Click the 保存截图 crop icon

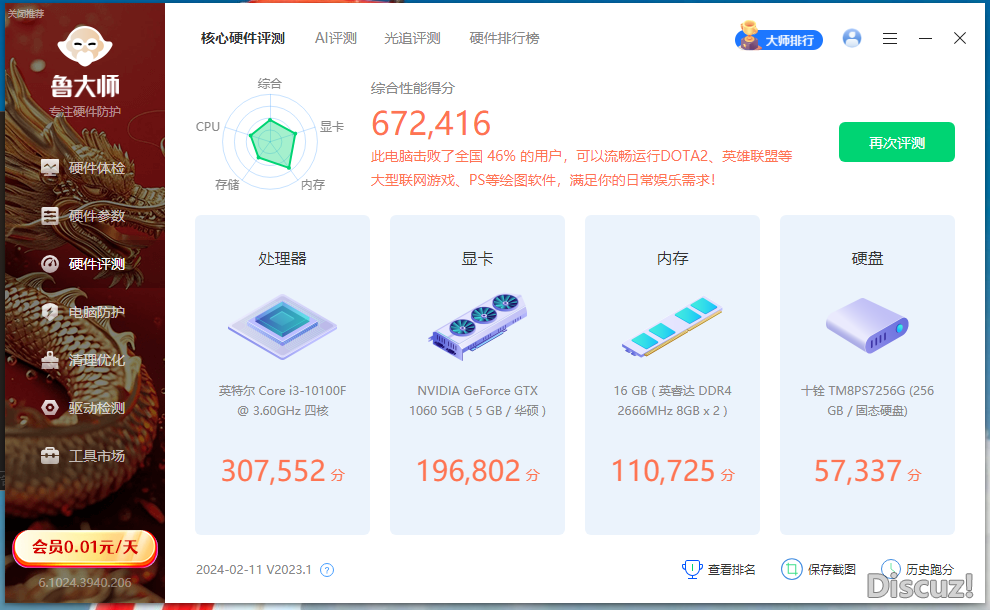click(791, 569)
